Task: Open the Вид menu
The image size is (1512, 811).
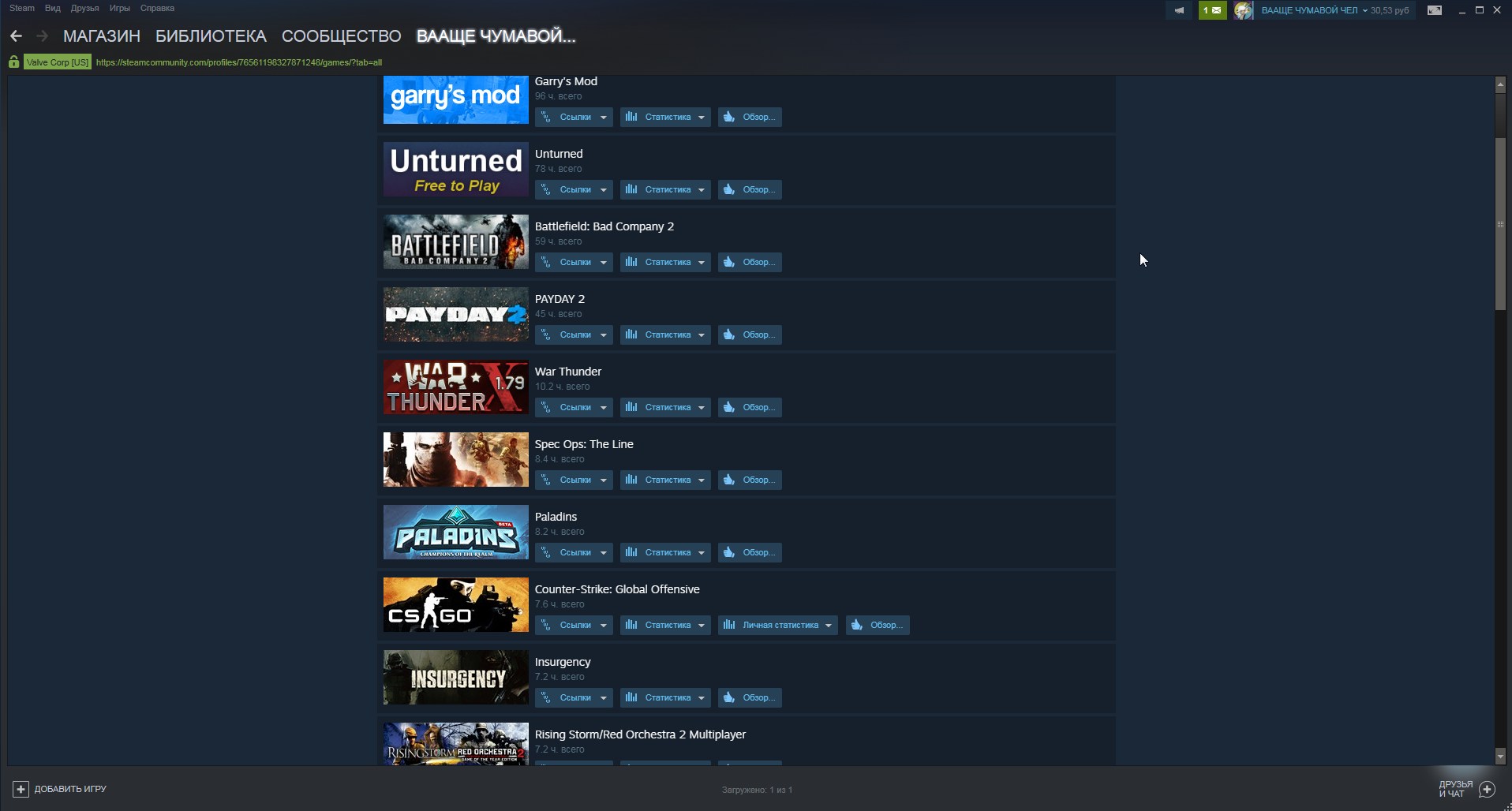Action: tap(53, 8)
